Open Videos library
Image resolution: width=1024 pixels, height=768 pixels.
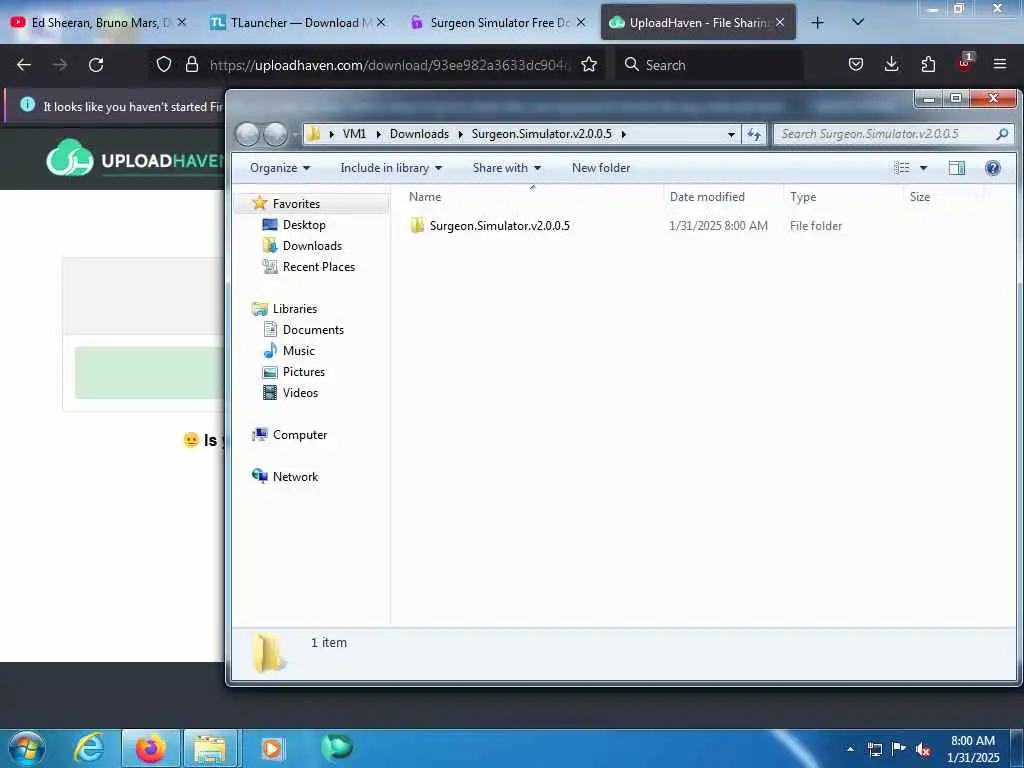(x=300, y=392)
